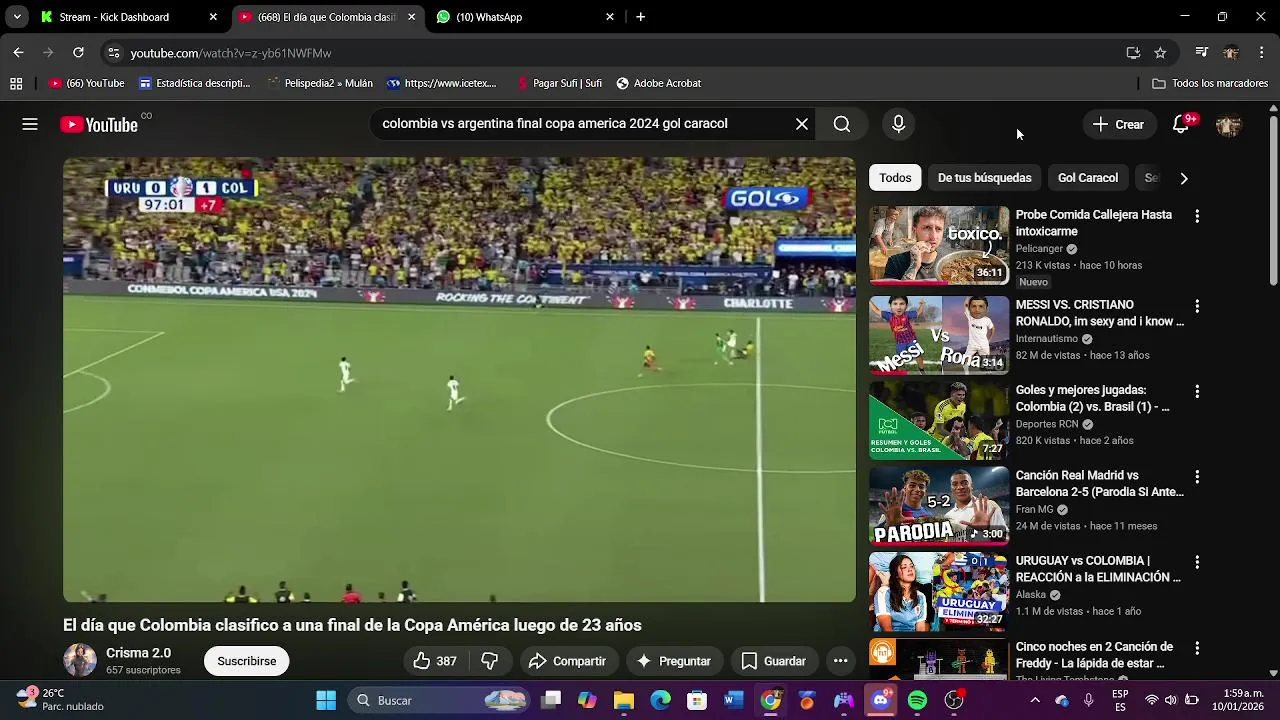Open the Chrome apps grid shortcut
1280x720 pixels.
click(x=16, y=83)
